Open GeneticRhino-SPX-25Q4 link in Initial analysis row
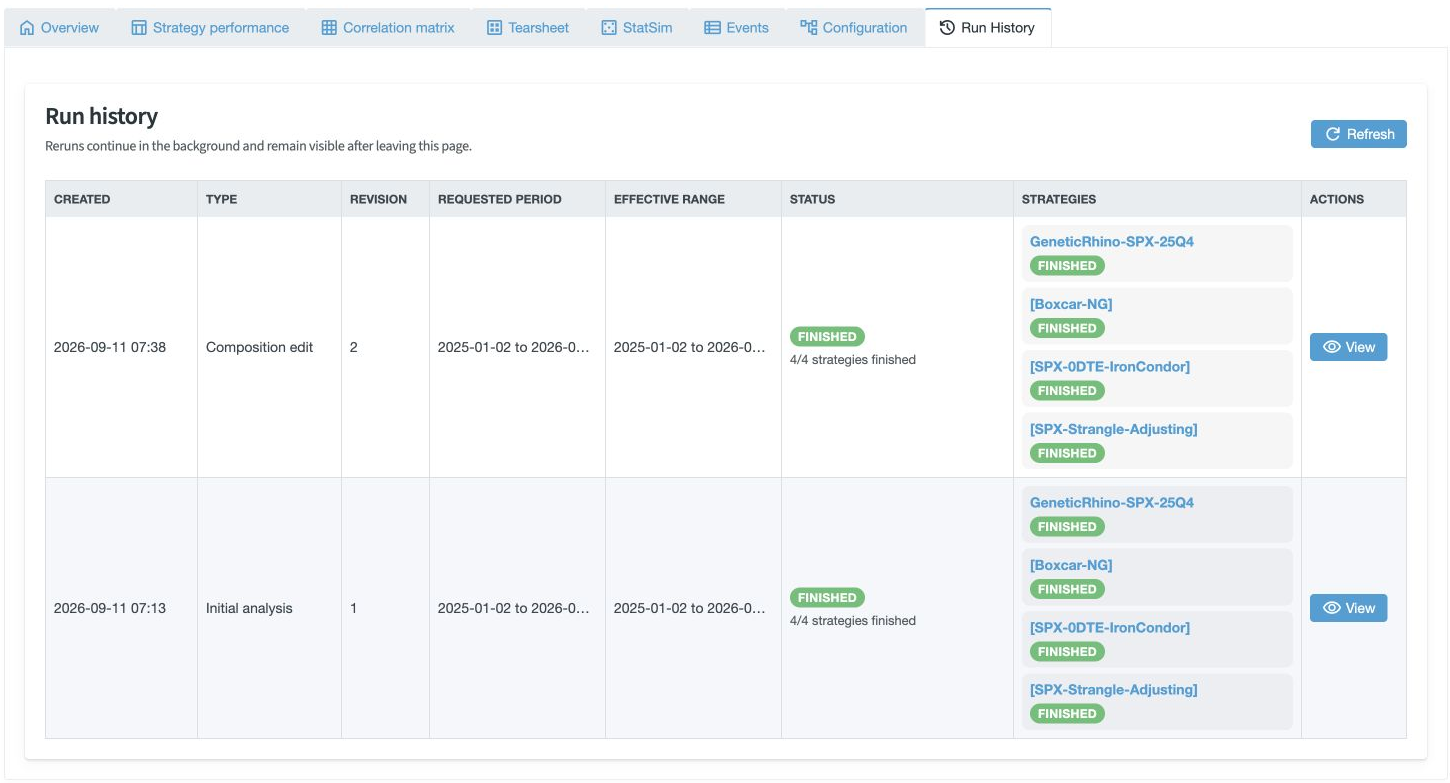Screen dimensions: 1450x783 point(1111,502)
